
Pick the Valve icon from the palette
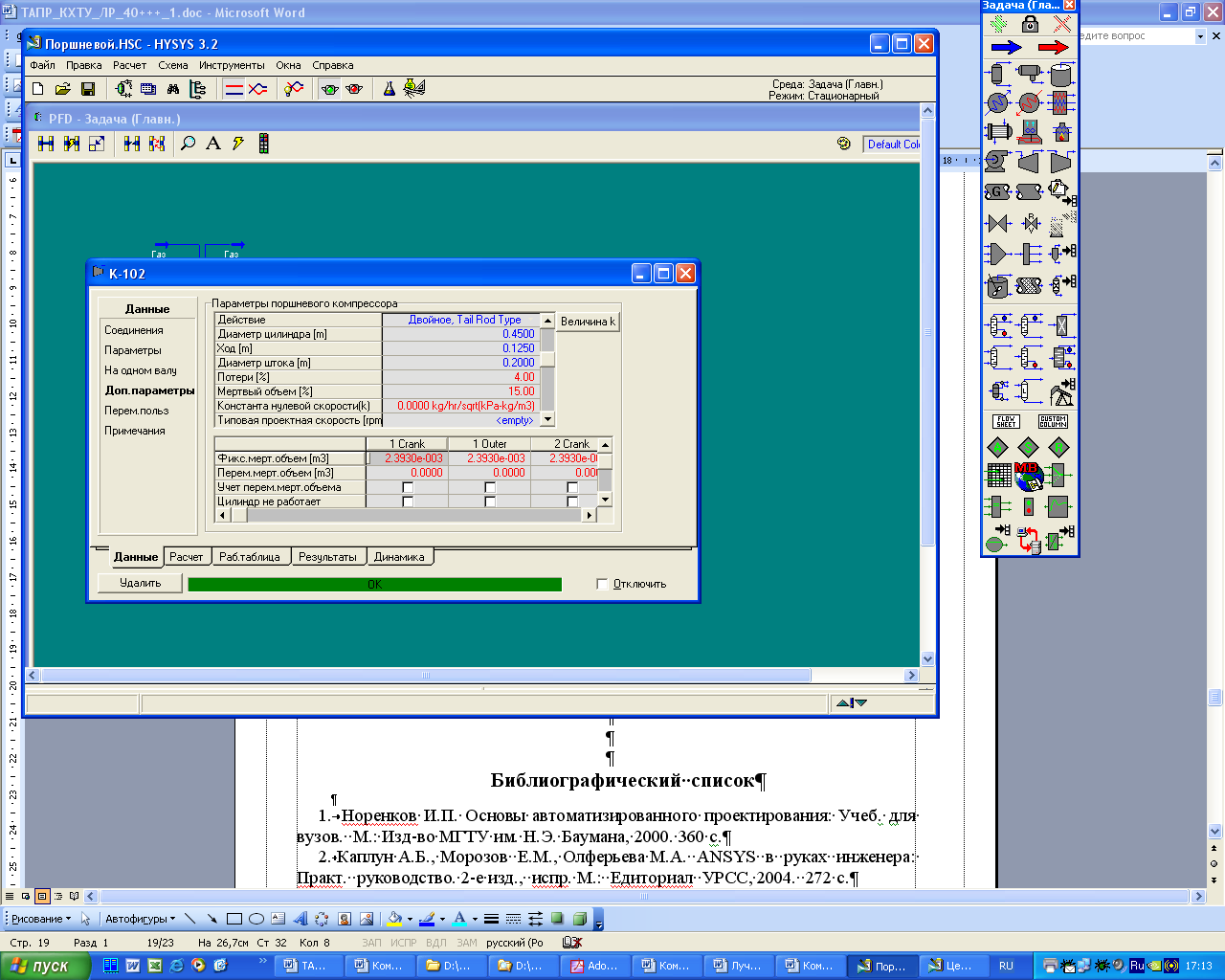click(x=998, y=224)
